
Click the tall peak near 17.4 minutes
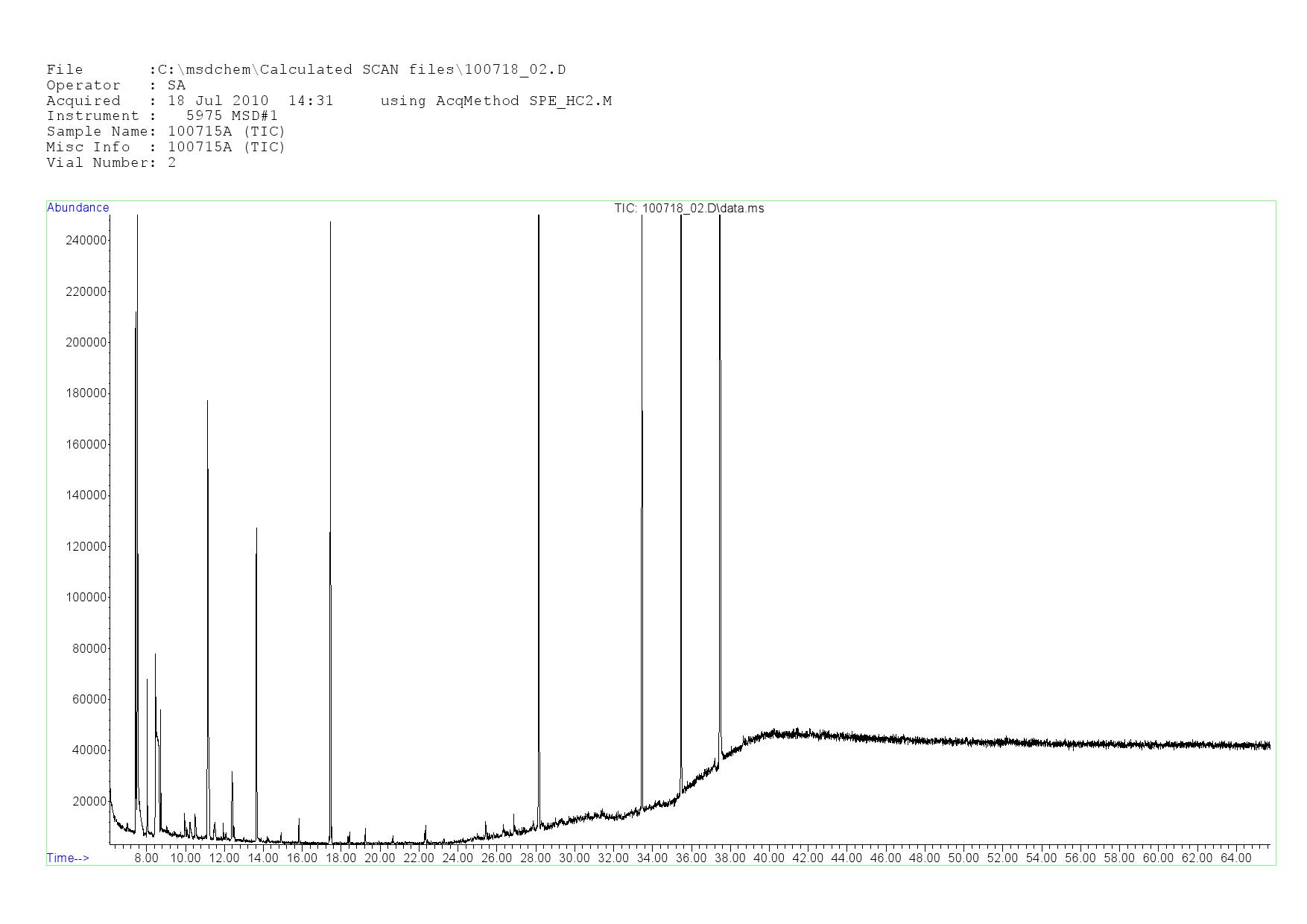[330, 224]
